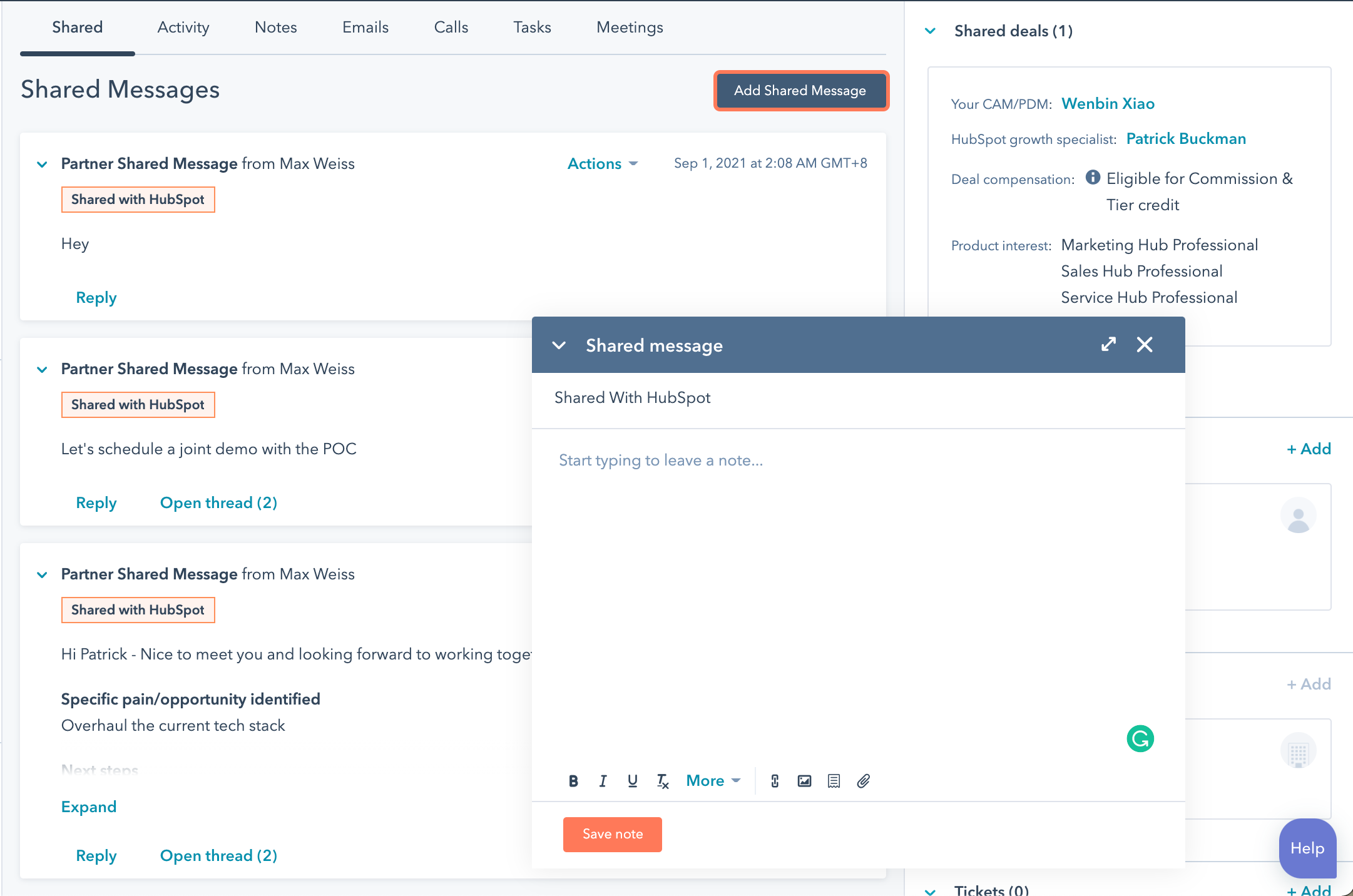Switch to the Emails tab
This screenshot has width=1353, height=896.
tap(365, 28)
